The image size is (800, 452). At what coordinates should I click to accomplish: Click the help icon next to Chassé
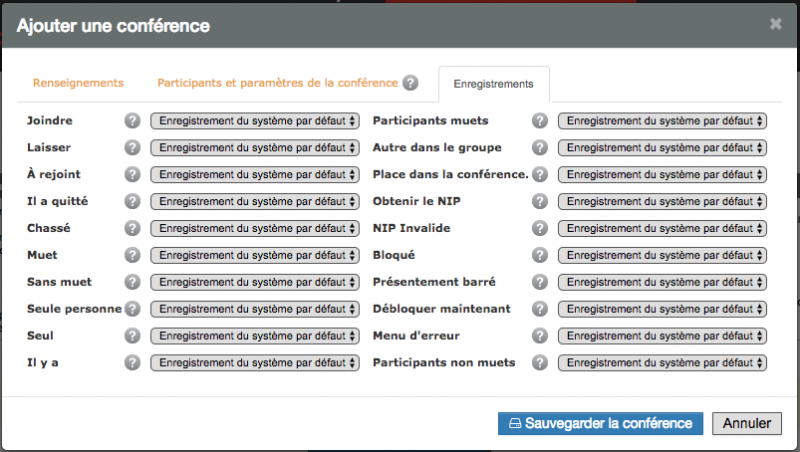(132, 228)
